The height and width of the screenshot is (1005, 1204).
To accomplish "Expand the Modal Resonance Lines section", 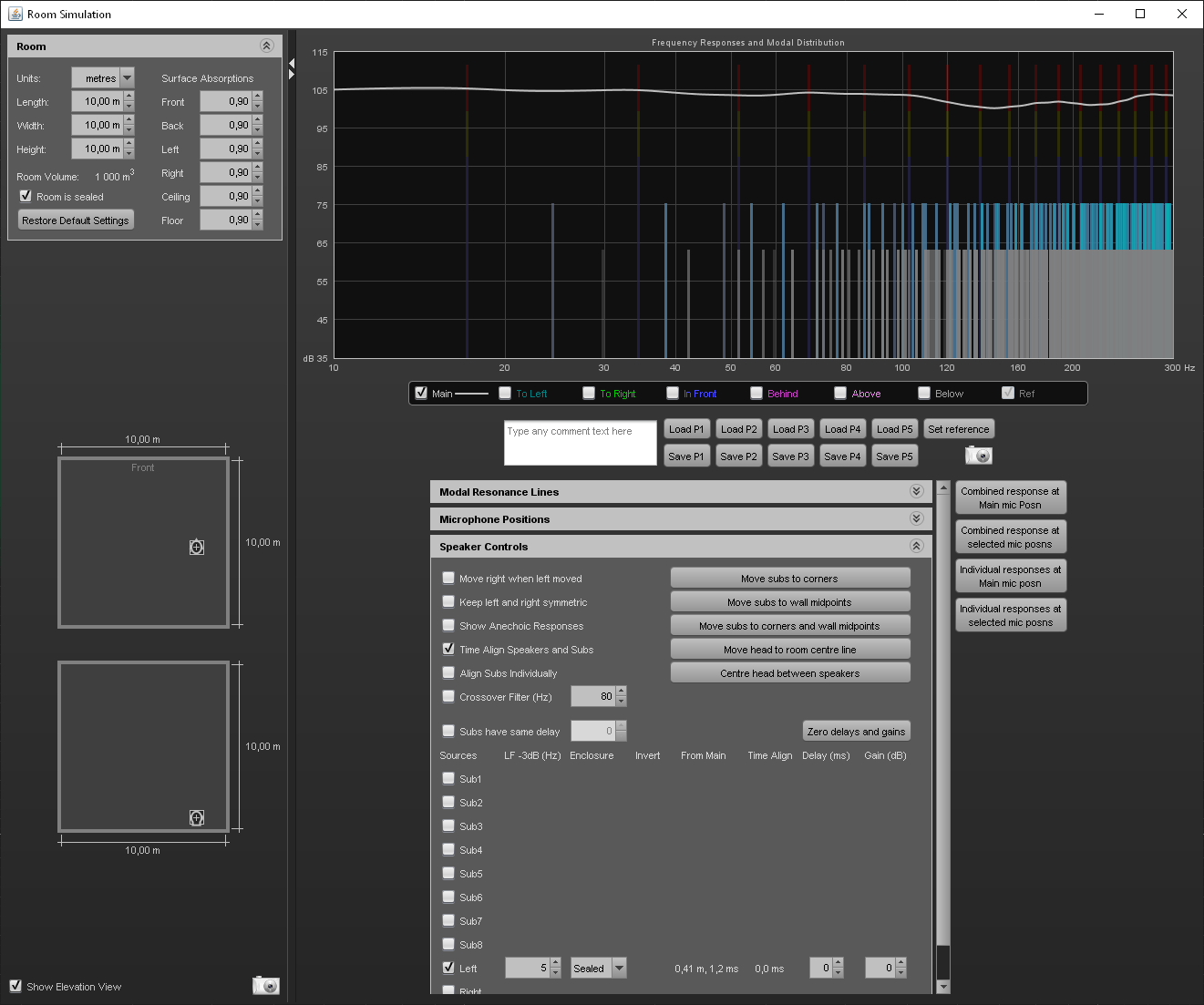I will click(x=916, y=491).
